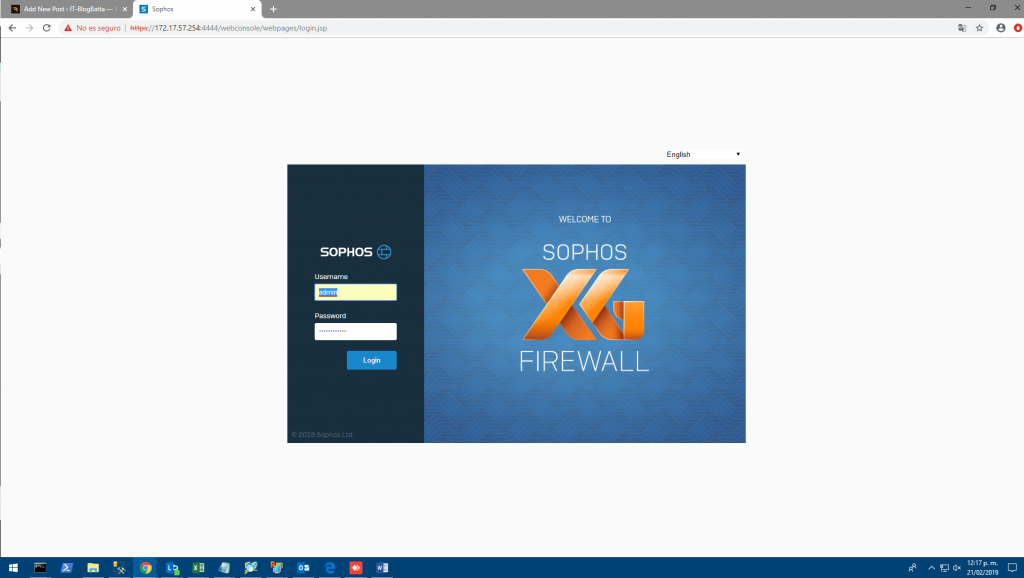Click the URL address bar text
Viewport: 1024px width, 578px height.
point(229,28)
